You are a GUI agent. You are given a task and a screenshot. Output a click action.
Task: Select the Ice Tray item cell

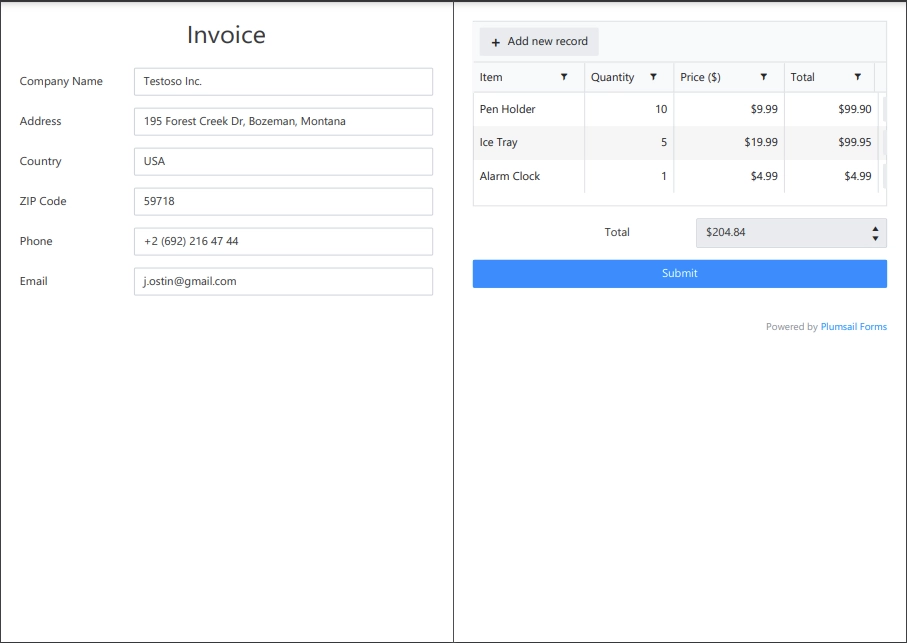click(529, 142)
